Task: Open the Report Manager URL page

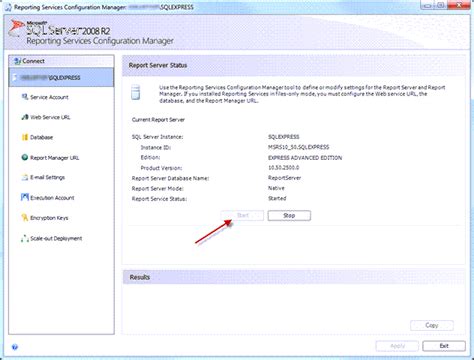Action: (54, 158)
